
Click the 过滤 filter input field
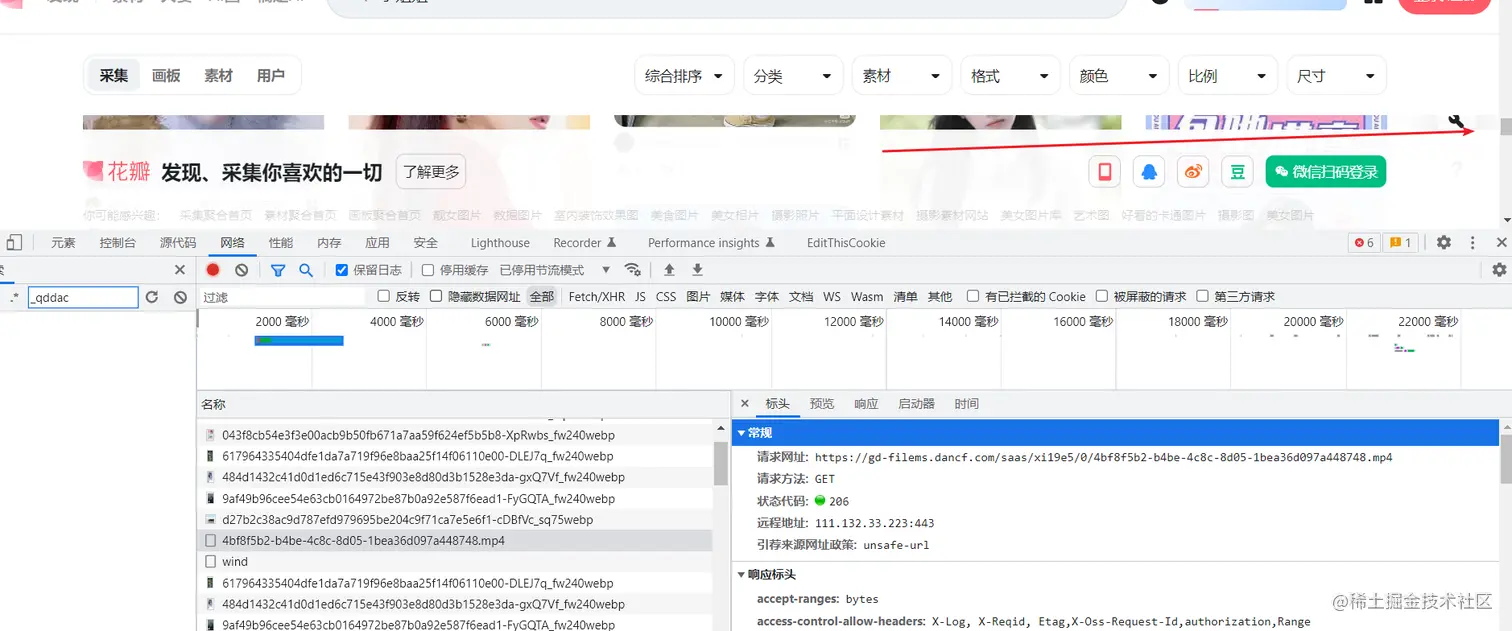point(284,297)
